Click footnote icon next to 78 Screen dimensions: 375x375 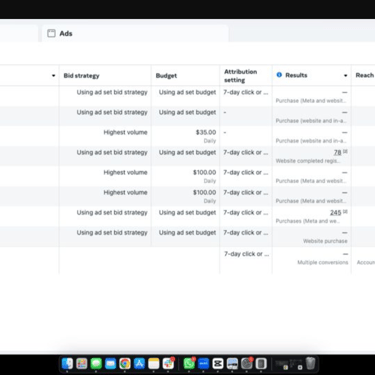[x=345, y=151]
